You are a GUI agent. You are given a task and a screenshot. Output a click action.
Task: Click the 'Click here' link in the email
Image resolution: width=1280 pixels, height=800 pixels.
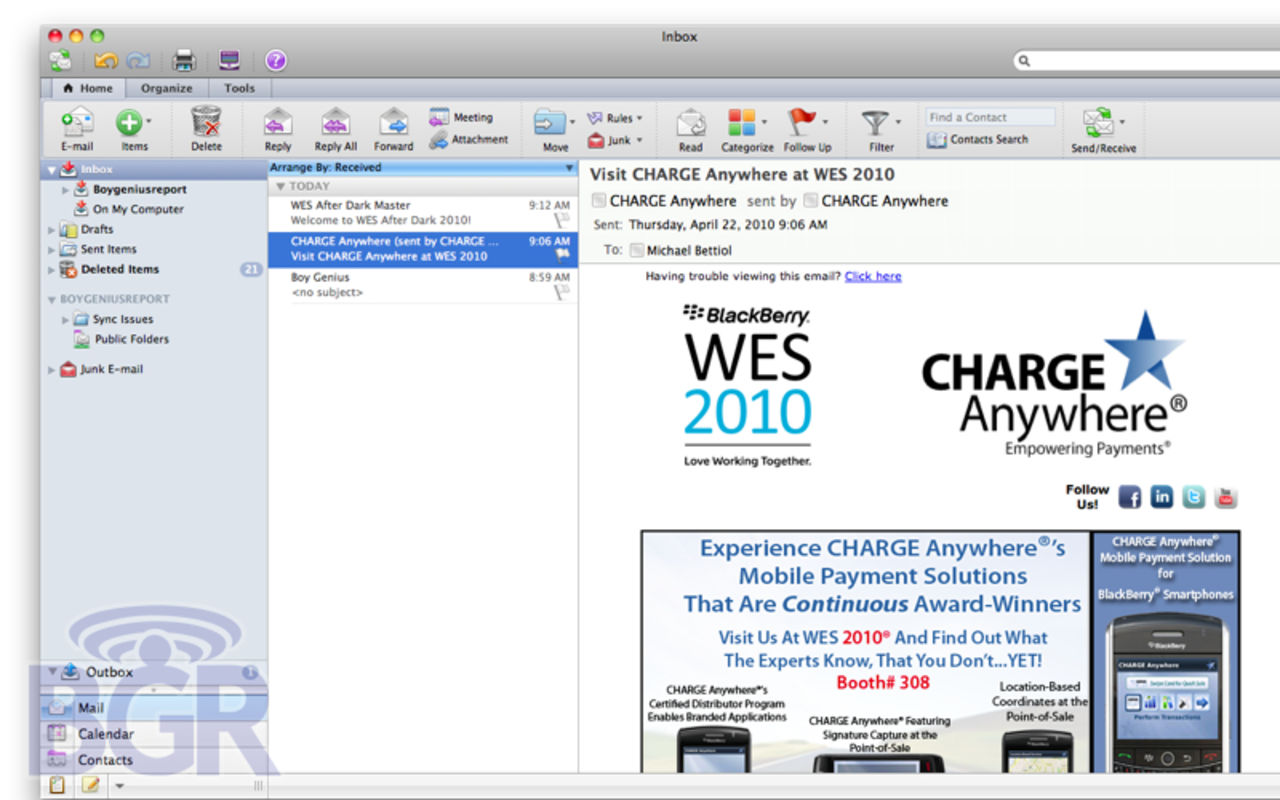872,276
